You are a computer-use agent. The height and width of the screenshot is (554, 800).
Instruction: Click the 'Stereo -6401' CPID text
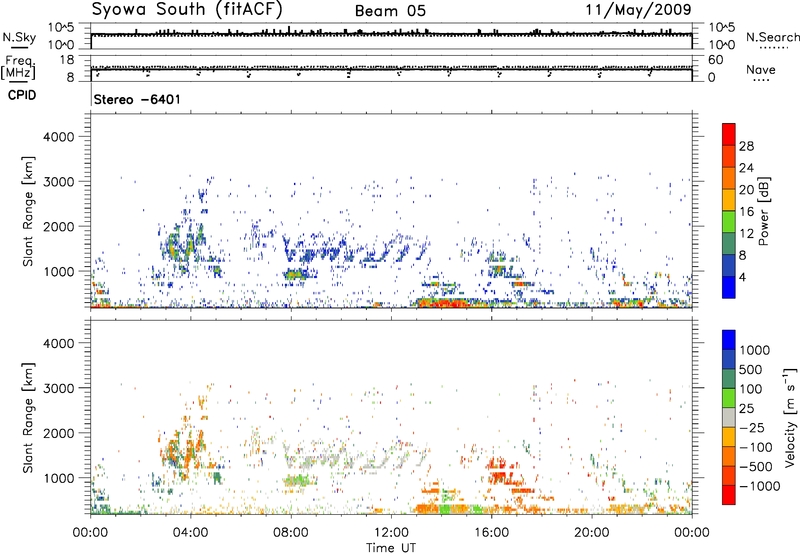[137, 99]
